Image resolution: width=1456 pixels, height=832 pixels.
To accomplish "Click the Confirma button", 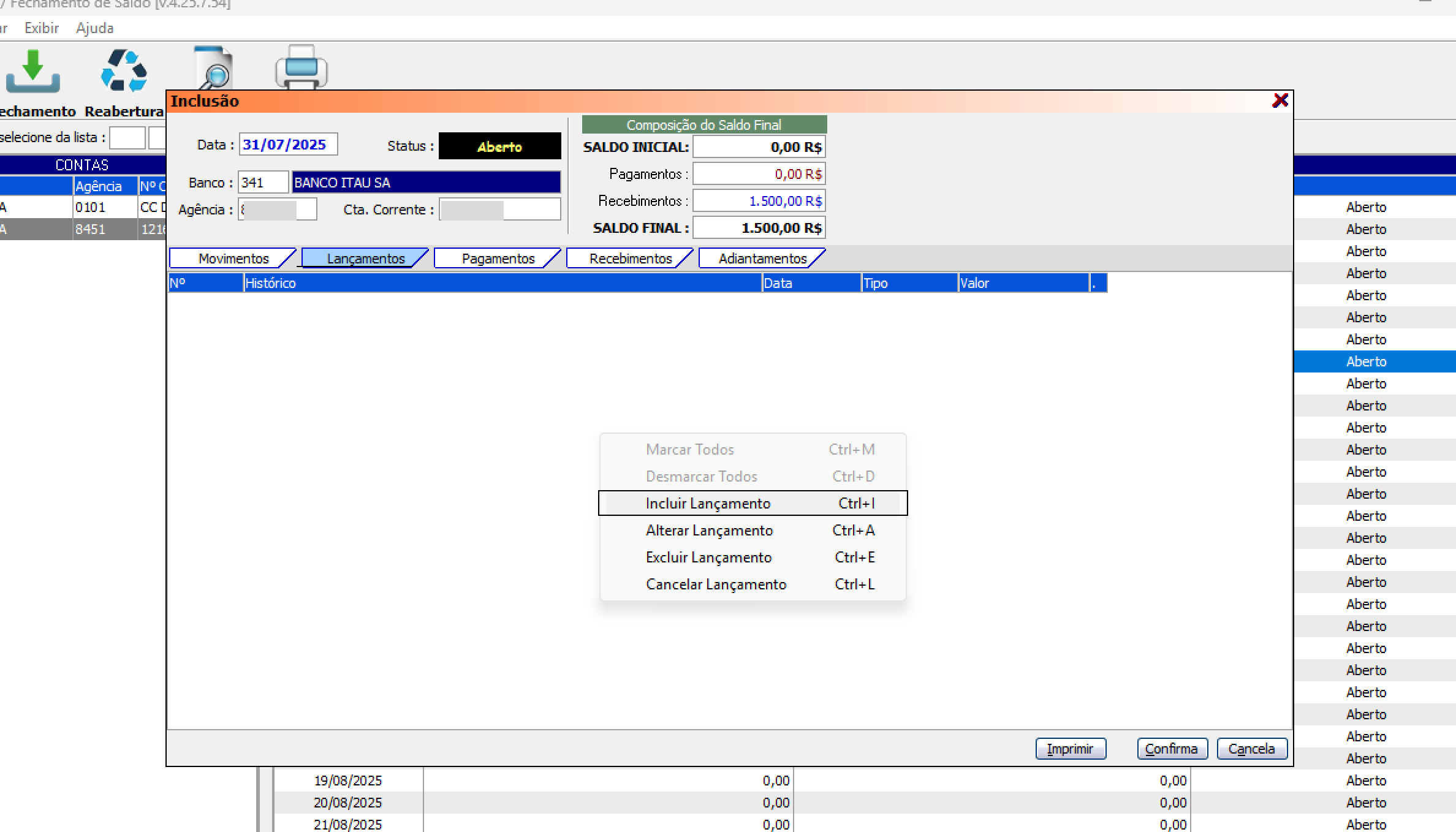I will 1172,749.
